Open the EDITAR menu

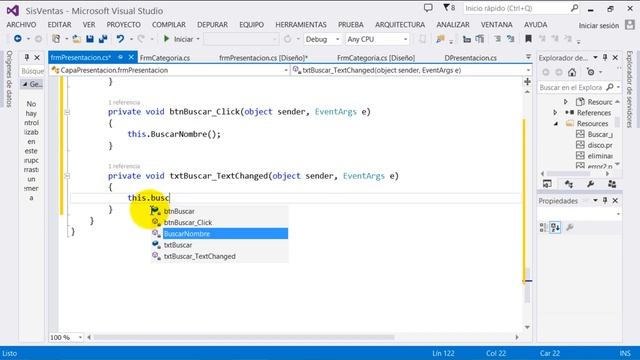click(x=60, y=25)
